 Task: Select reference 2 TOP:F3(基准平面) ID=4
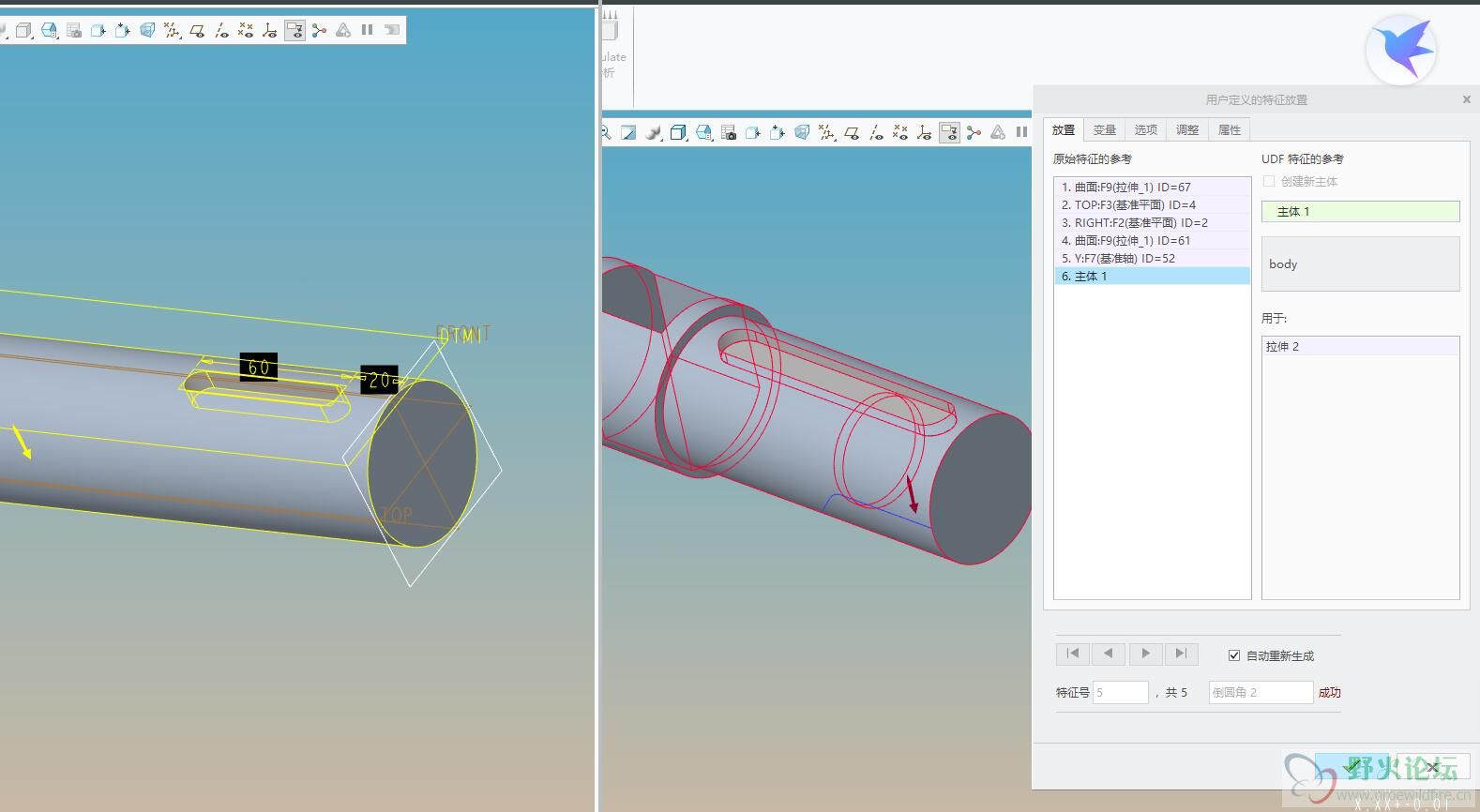click(1153, 205)
